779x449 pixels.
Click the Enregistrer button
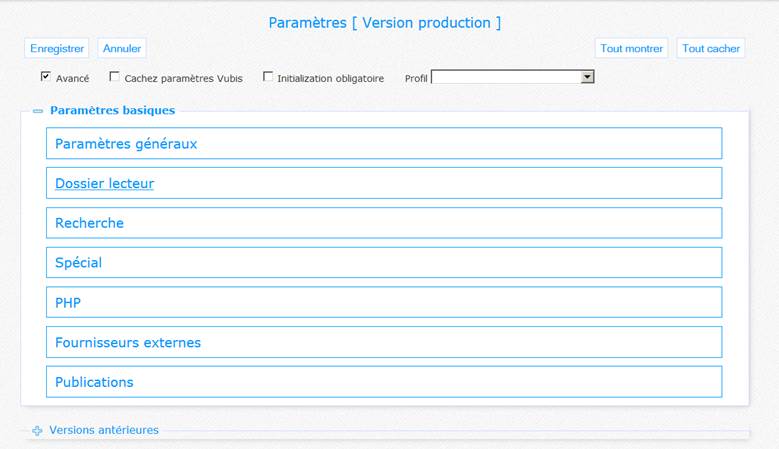57,48
